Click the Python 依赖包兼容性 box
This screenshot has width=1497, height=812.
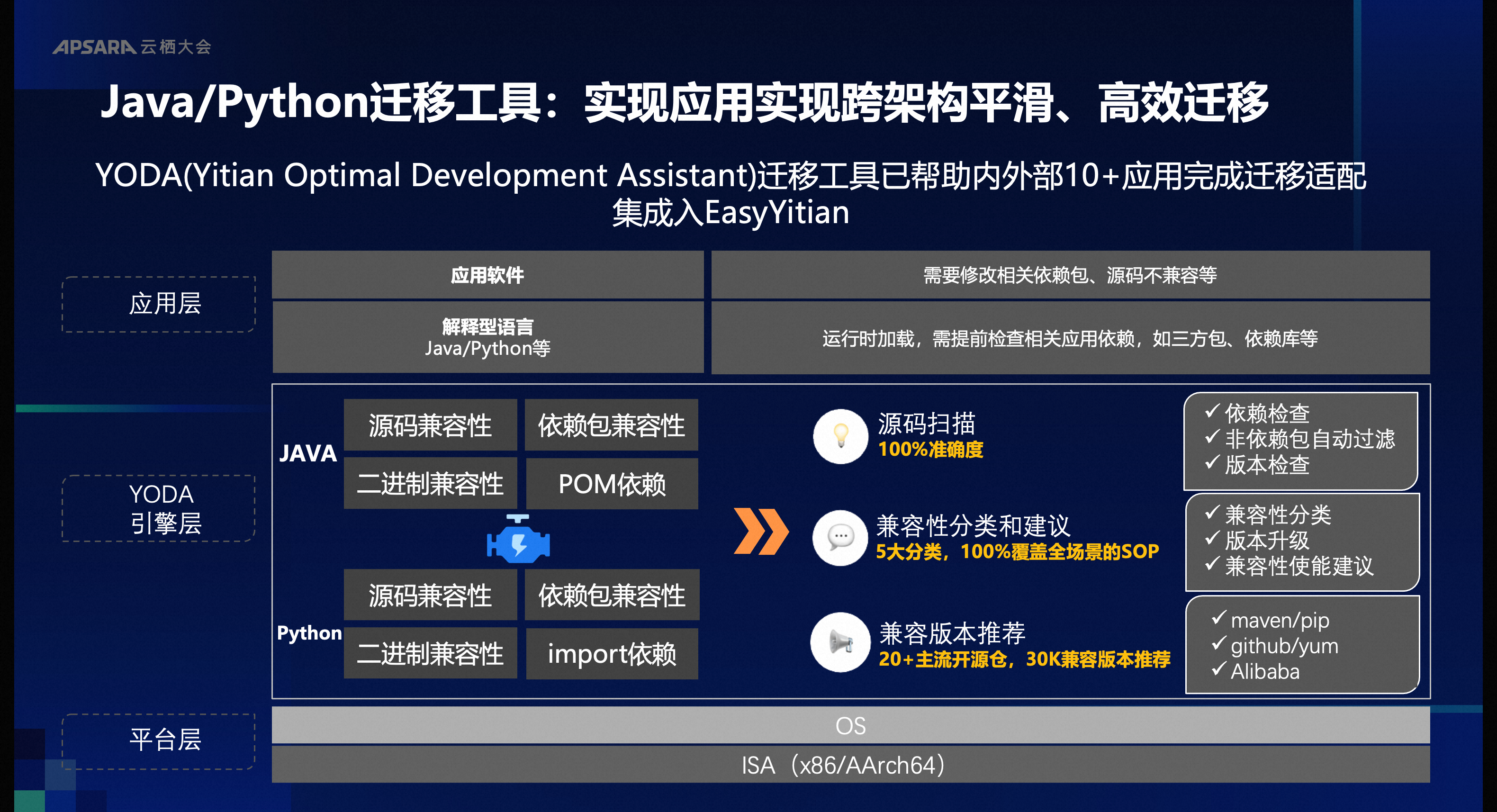point(611,595)
